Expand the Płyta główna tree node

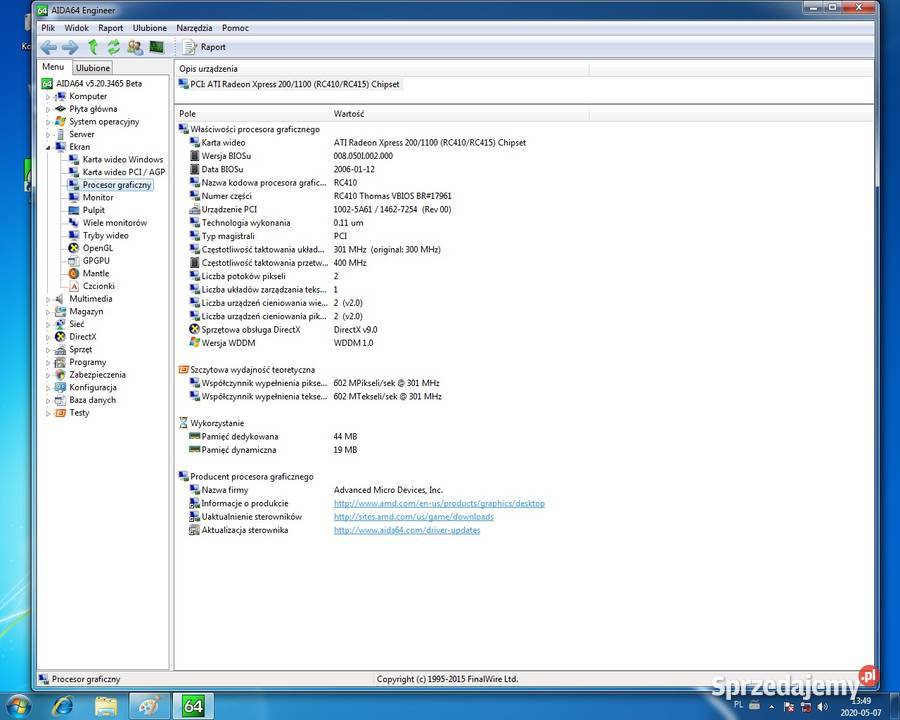pyautogui.click(x=48, y=110)
